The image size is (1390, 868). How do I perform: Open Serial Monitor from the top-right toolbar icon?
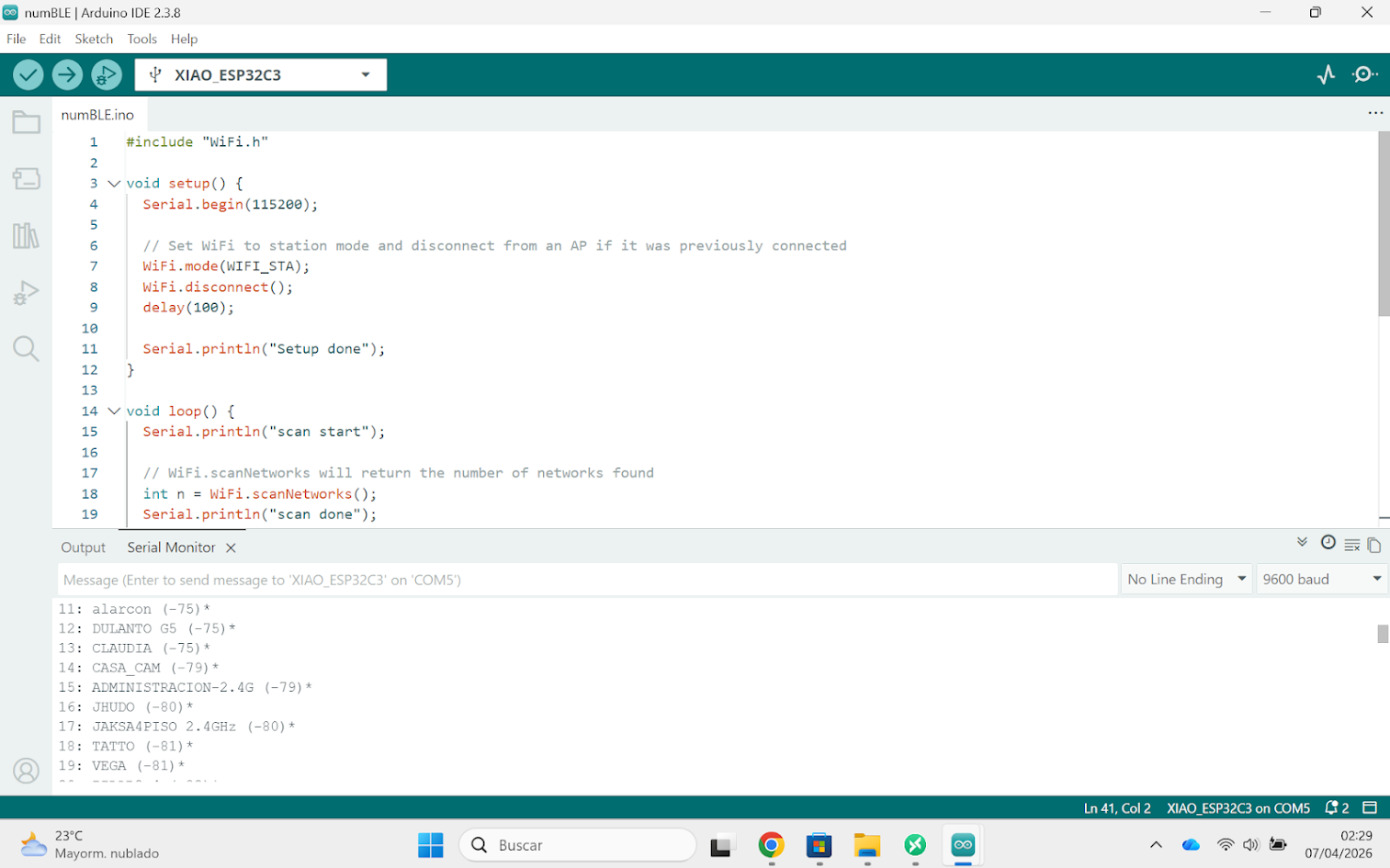(1365, 74)
